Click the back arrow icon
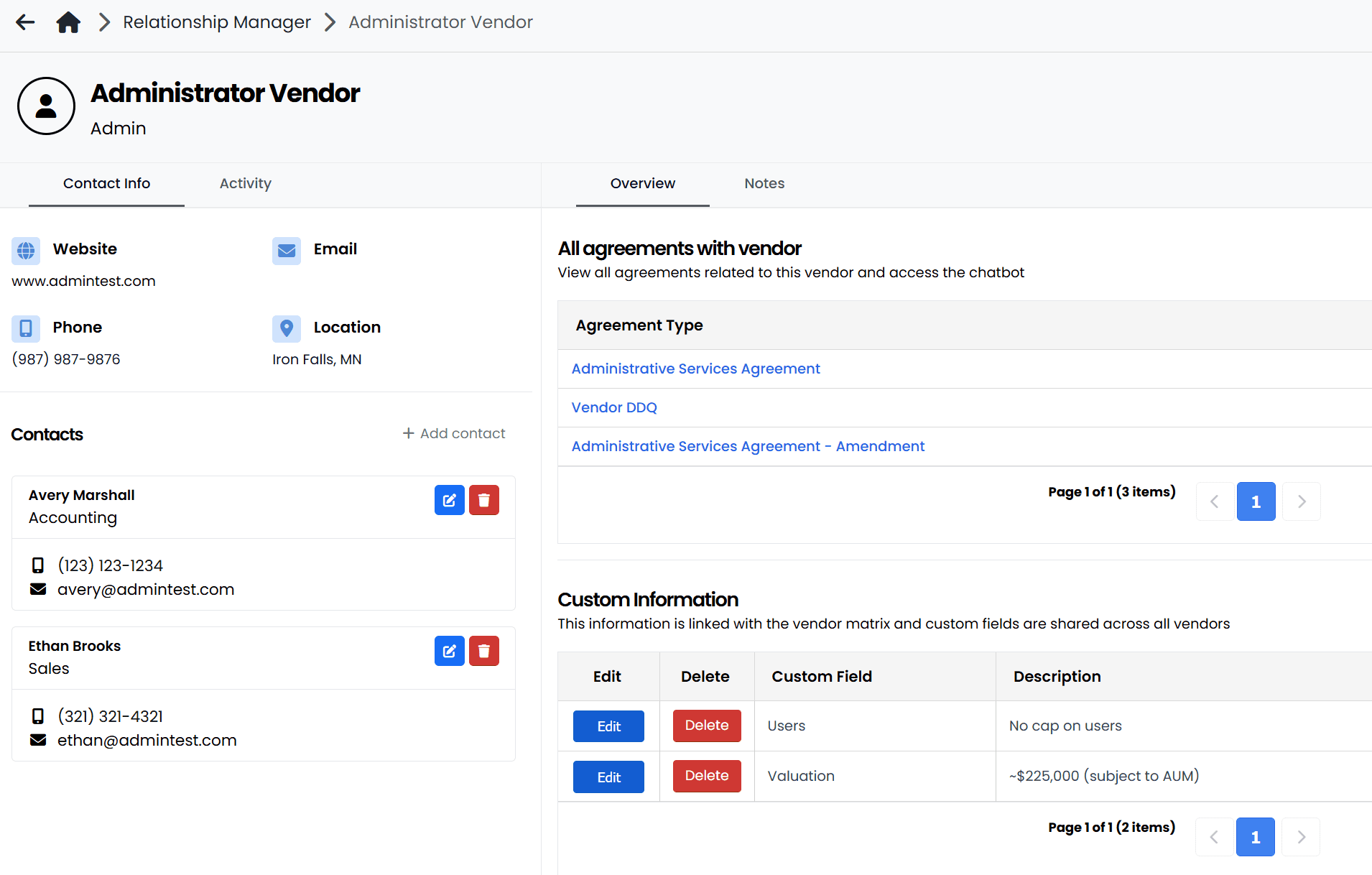This screenshot has height=875, width=1372. click(x=25, y=22)
